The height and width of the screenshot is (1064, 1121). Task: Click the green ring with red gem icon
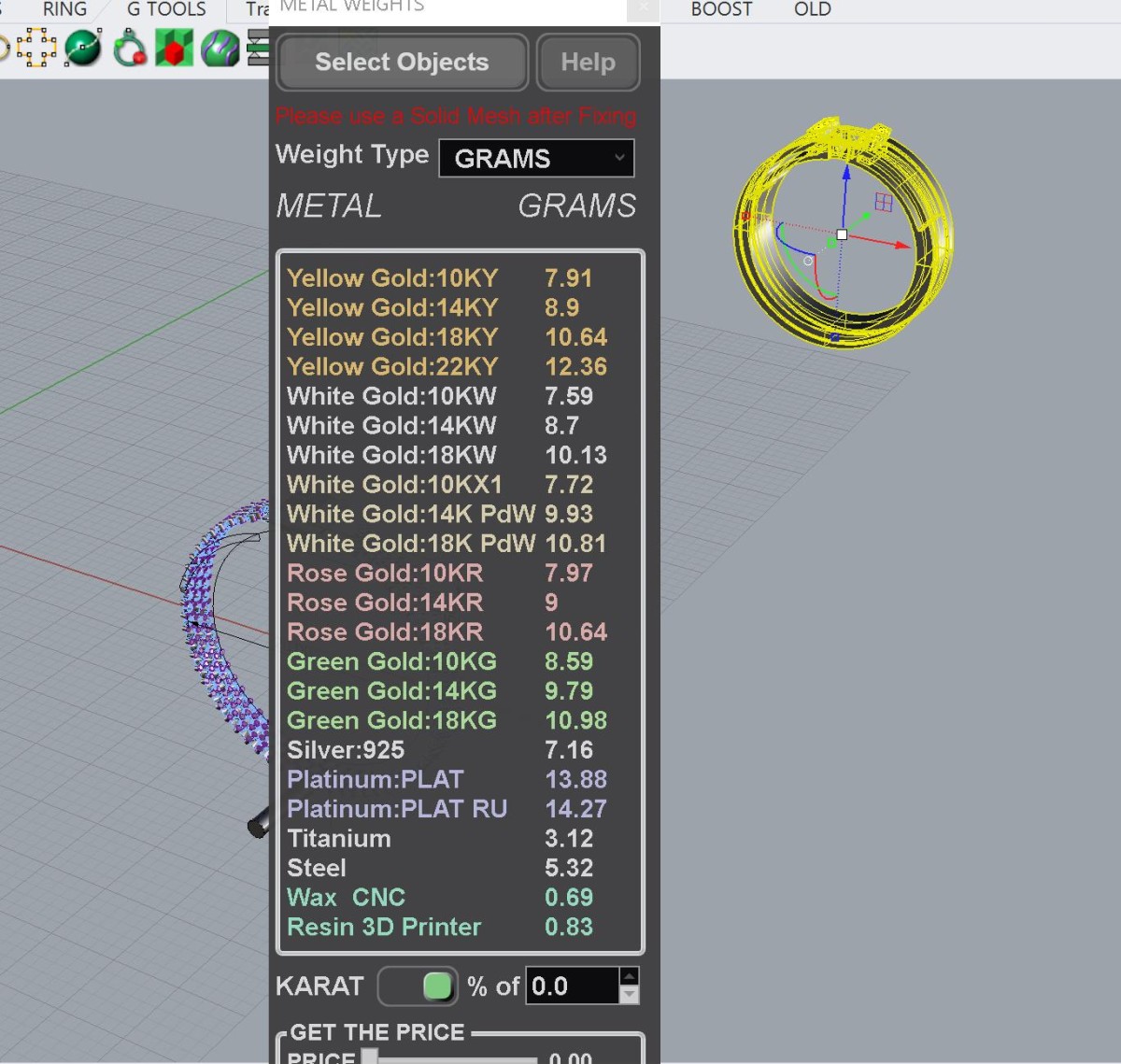[x=130, y=48]
